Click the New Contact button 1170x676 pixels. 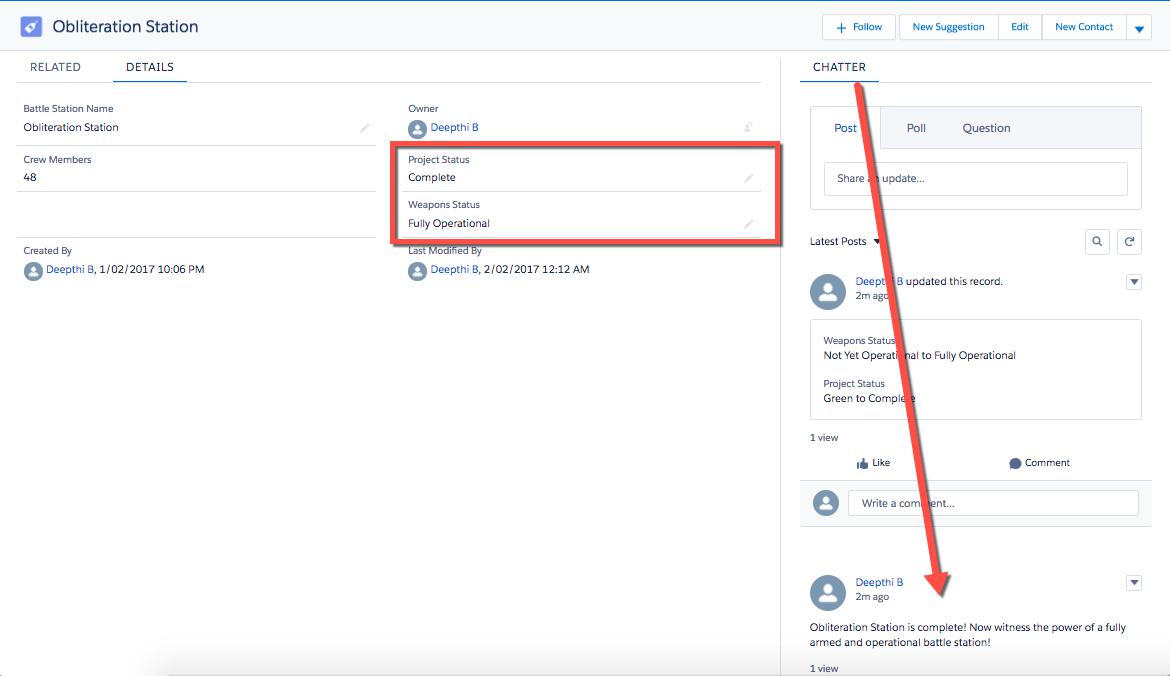click(1084, 28)
